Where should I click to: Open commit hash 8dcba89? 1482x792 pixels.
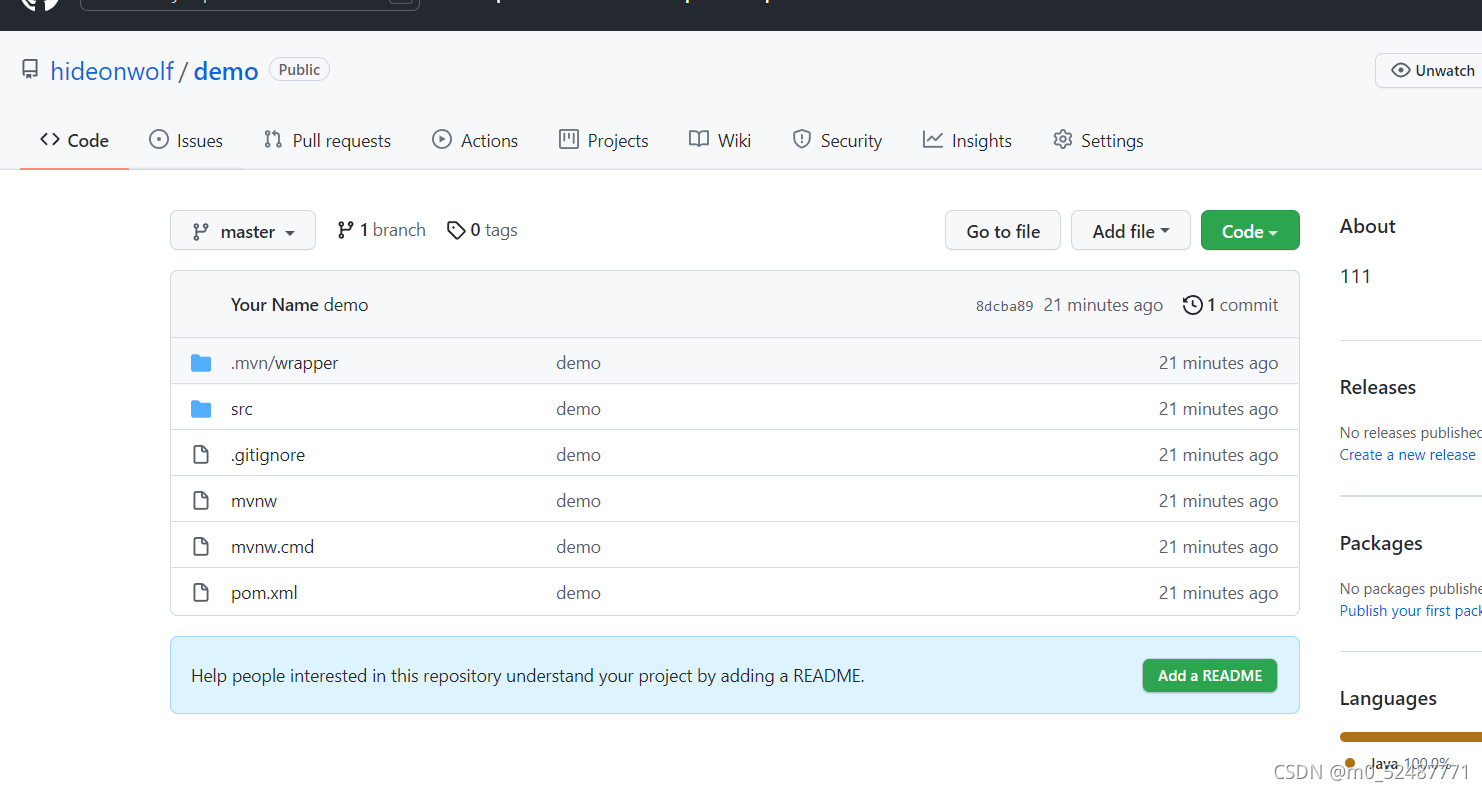click(1004, 306)
